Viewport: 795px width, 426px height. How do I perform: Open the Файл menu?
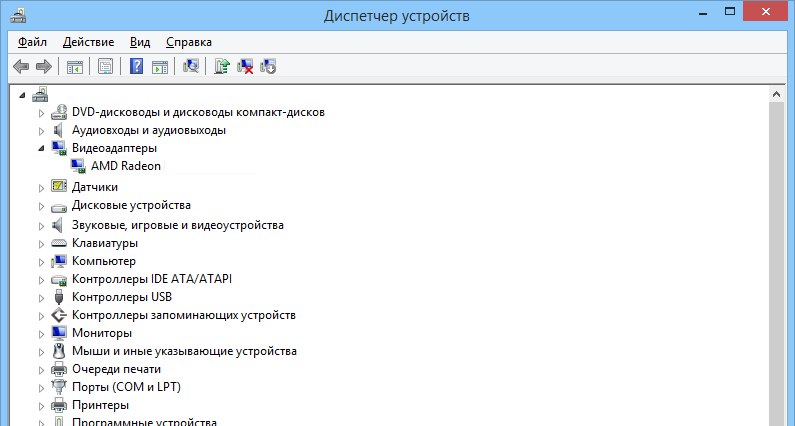[x=32, y=42]
